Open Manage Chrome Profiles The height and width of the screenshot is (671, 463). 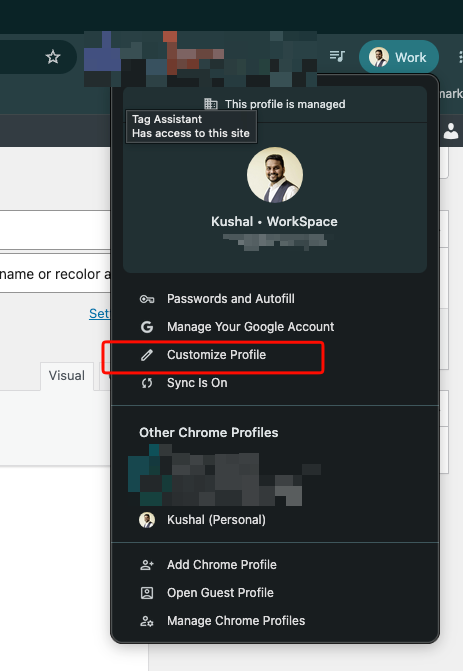[x=275, y=621]
